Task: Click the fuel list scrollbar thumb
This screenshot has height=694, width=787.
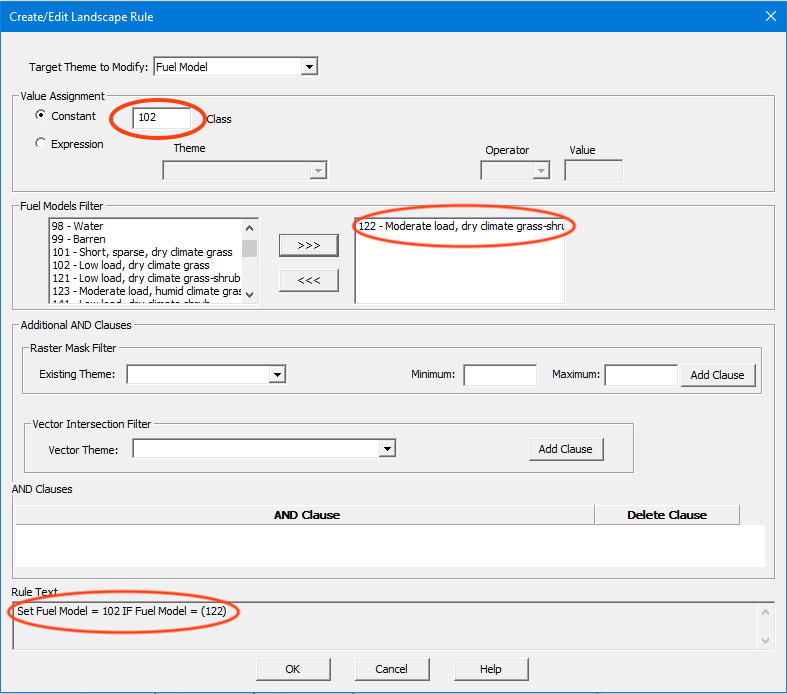Action: [249, 248]
